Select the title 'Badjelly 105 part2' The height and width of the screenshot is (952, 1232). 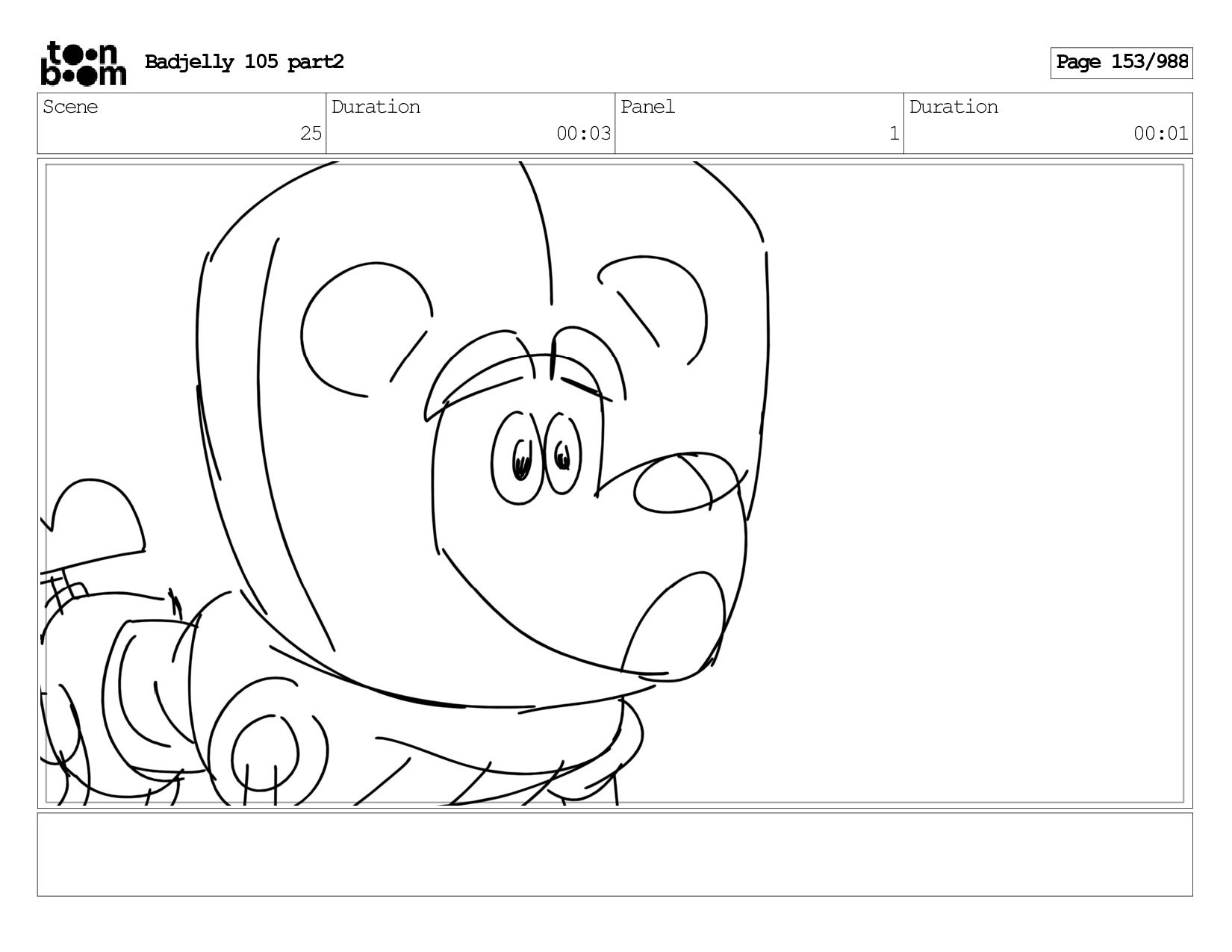point(244,62)
